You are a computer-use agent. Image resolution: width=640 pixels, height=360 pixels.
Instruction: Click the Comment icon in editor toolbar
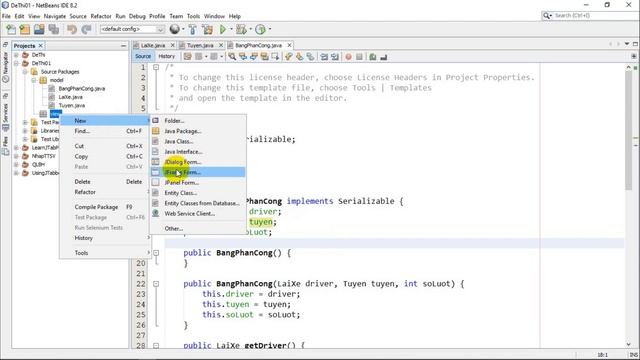(373, 57)
